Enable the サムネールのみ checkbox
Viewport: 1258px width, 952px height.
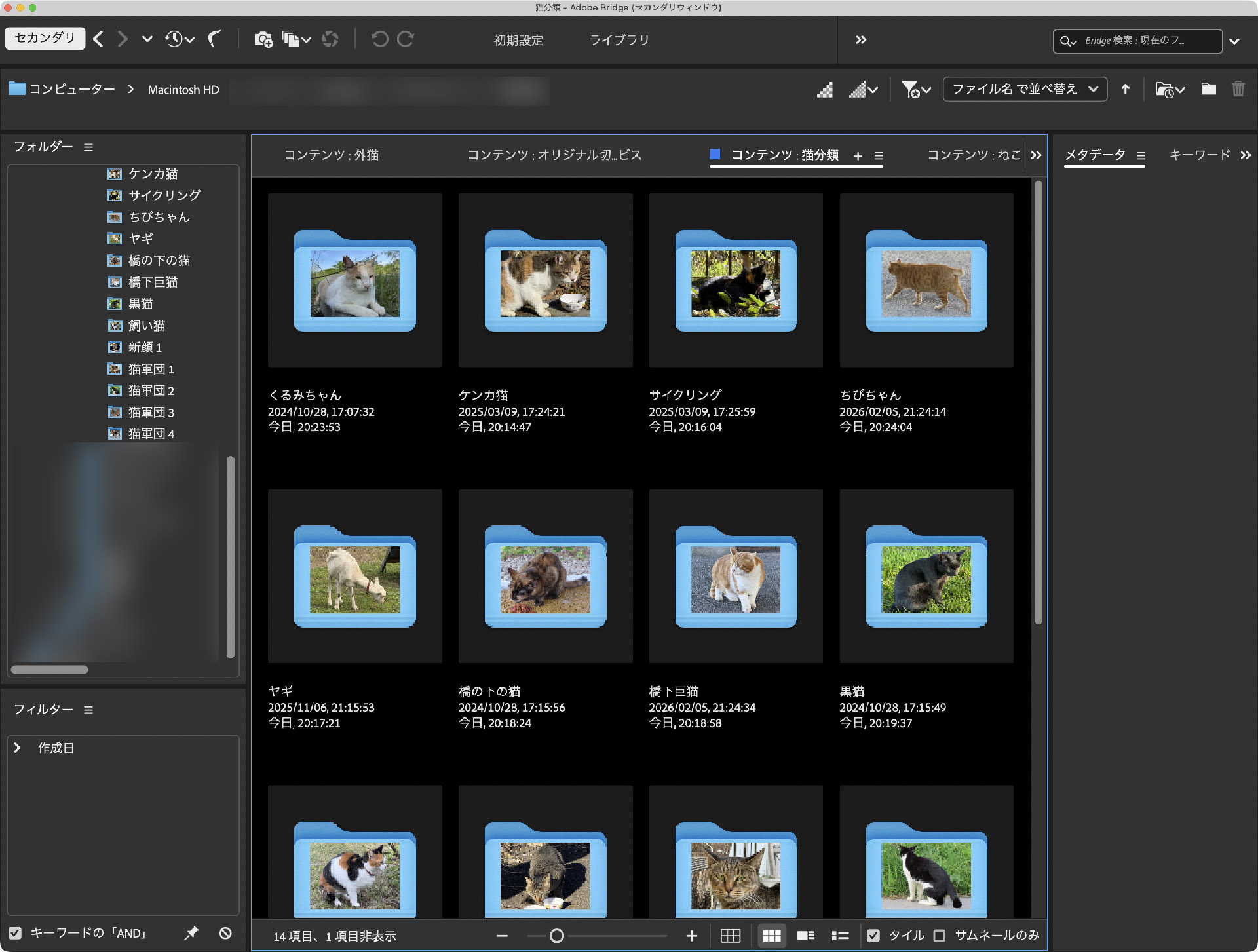click(x=941, y=936)
